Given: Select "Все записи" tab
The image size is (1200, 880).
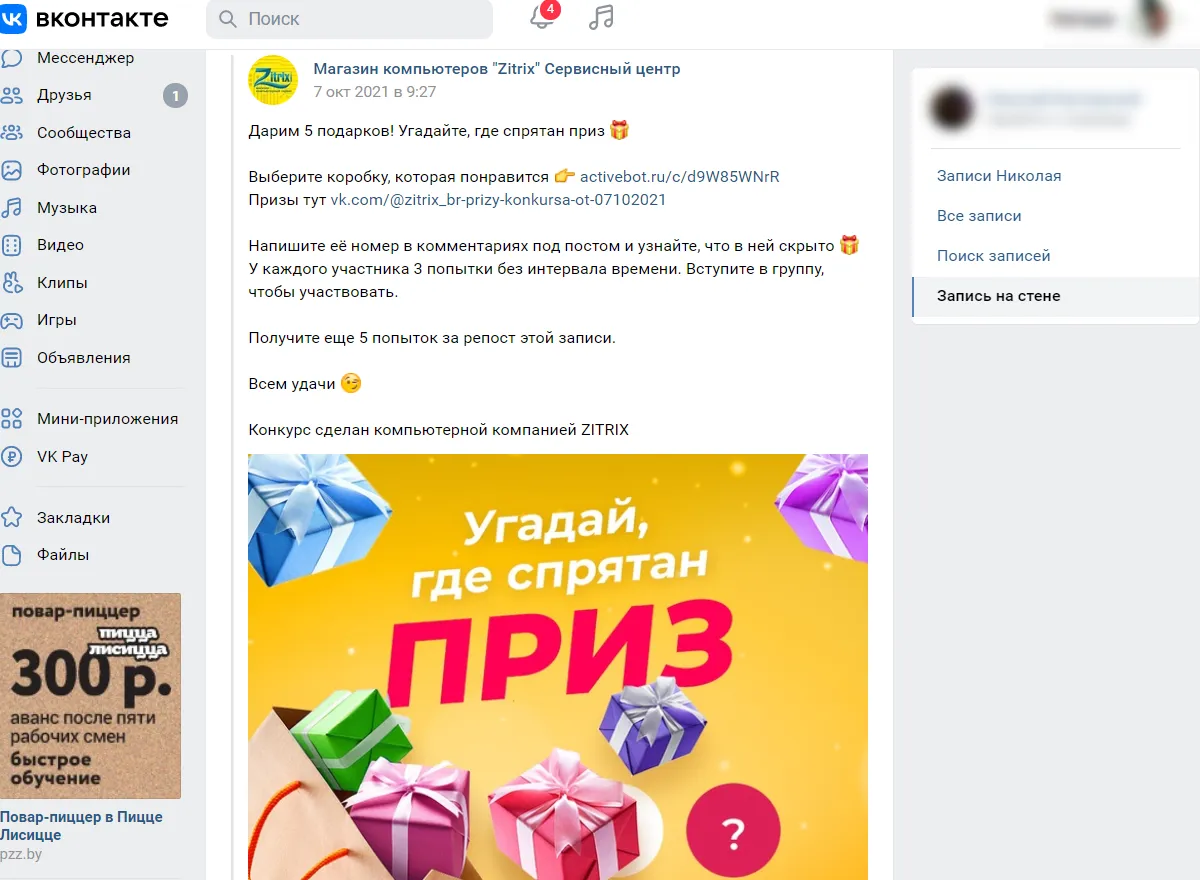Looking at the screenshot, I should (x=979, y=216).
